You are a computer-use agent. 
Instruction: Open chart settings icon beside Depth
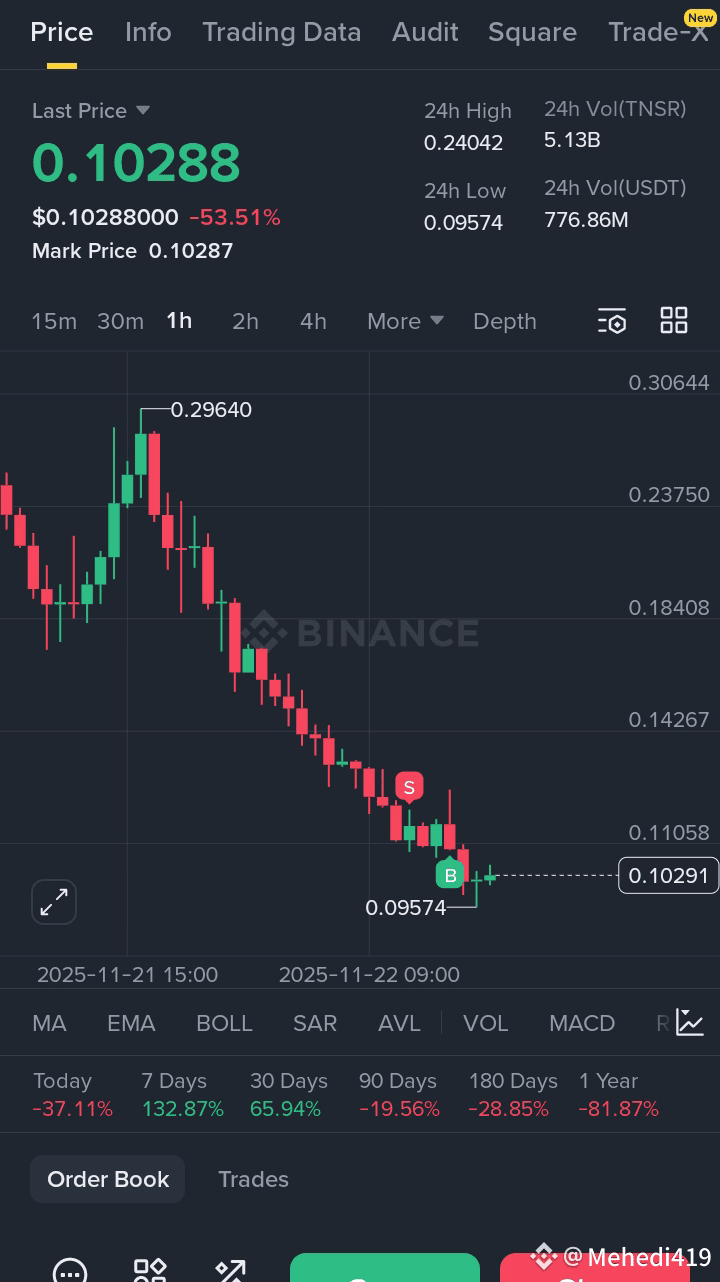tap(612, 321)
